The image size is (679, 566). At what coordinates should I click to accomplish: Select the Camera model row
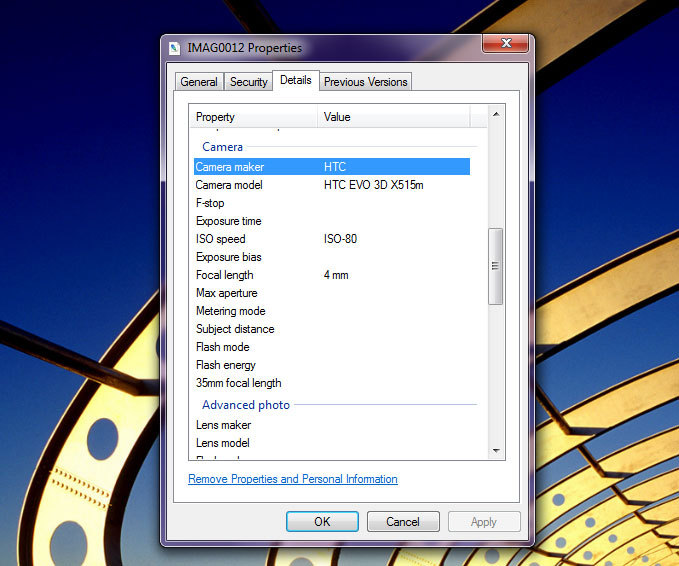pos(332,185)
